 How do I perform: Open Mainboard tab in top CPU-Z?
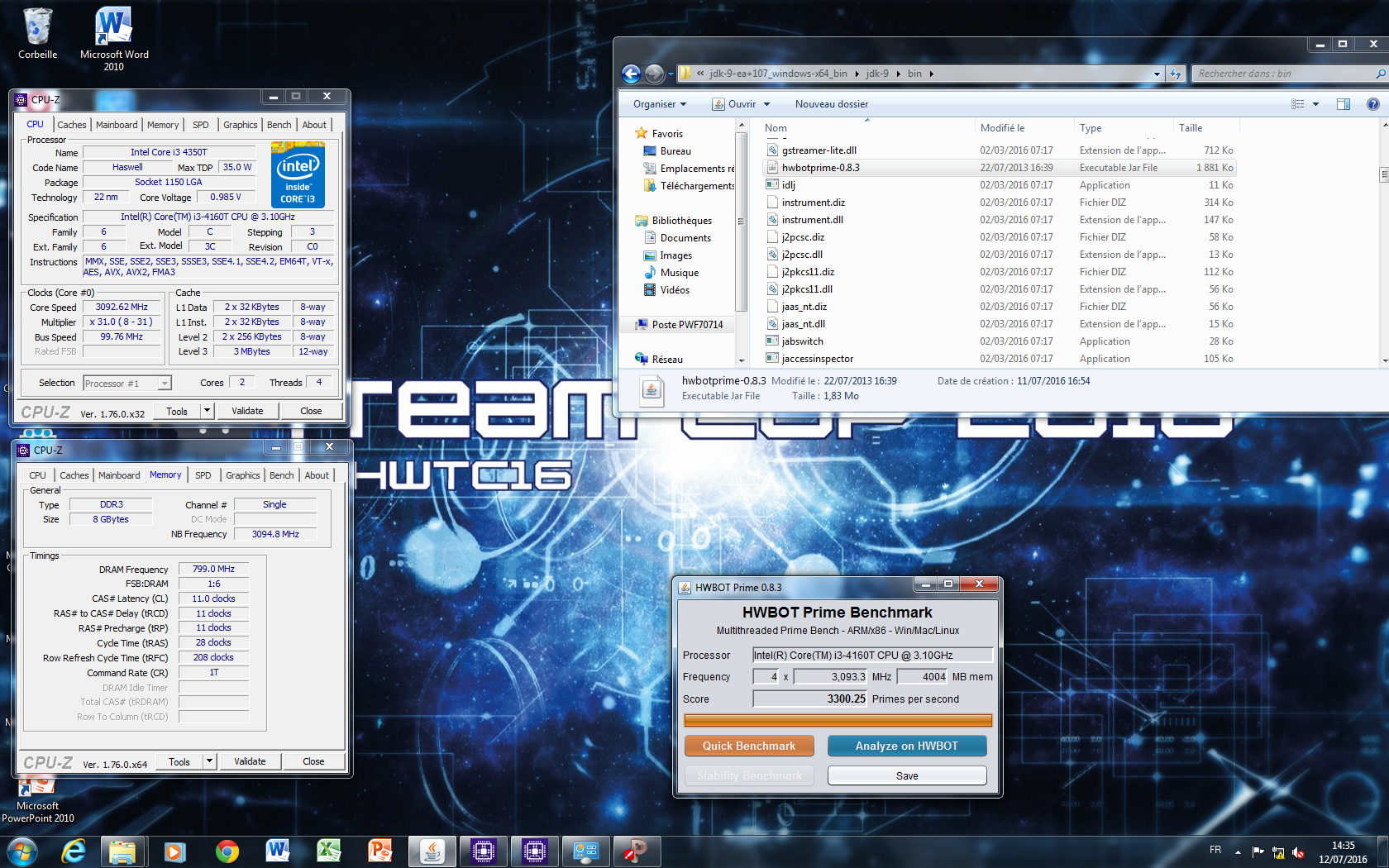[117, 125]
